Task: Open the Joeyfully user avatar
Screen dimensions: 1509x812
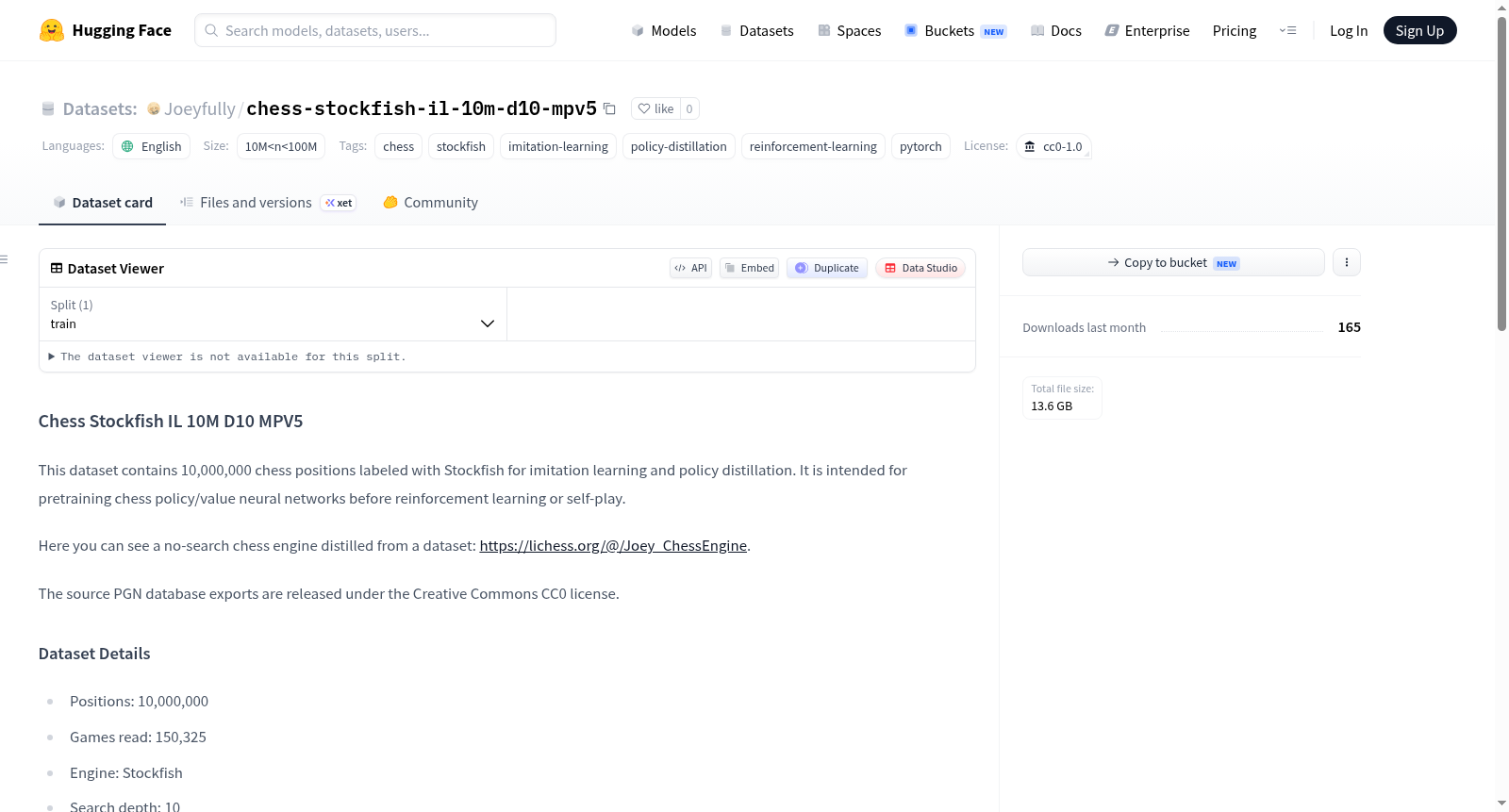Action: coord(154,108)
